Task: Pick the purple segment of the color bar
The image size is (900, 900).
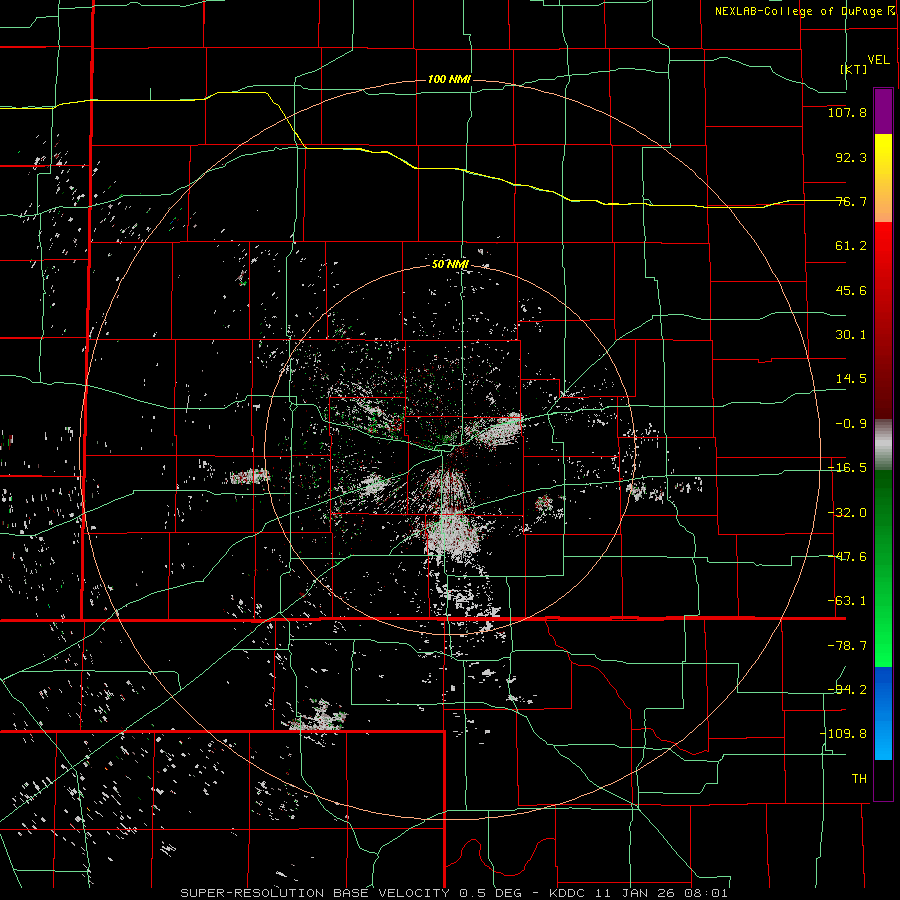Action: point(883,112)
